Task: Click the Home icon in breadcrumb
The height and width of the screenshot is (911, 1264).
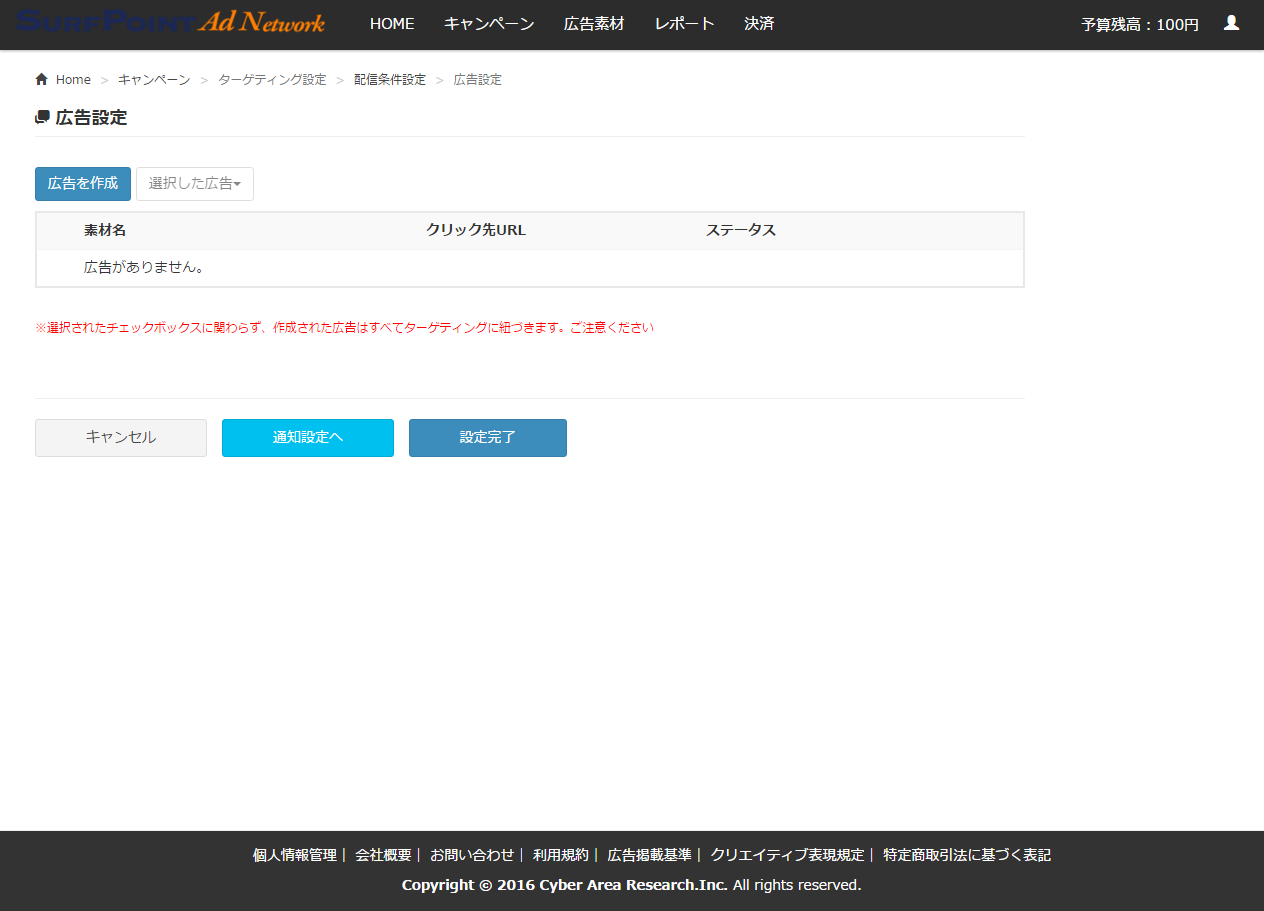Action: 41,80
